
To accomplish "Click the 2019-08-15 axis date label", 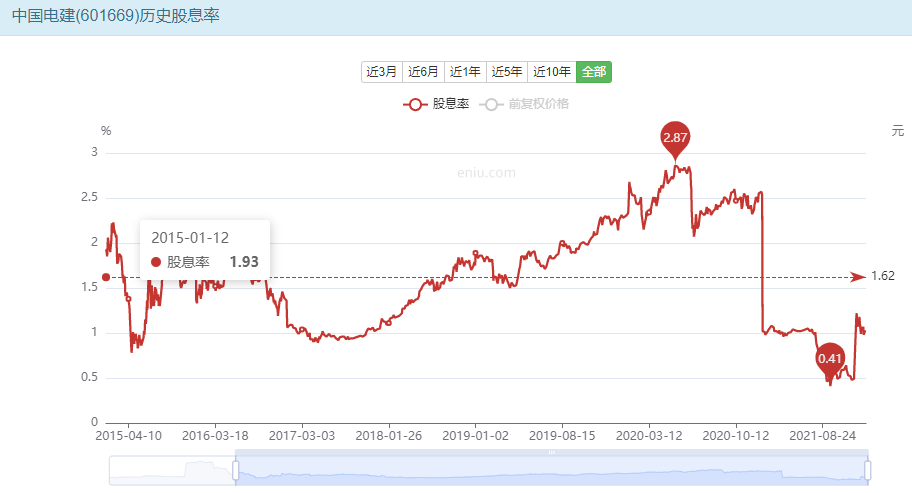I will (562, 436).
